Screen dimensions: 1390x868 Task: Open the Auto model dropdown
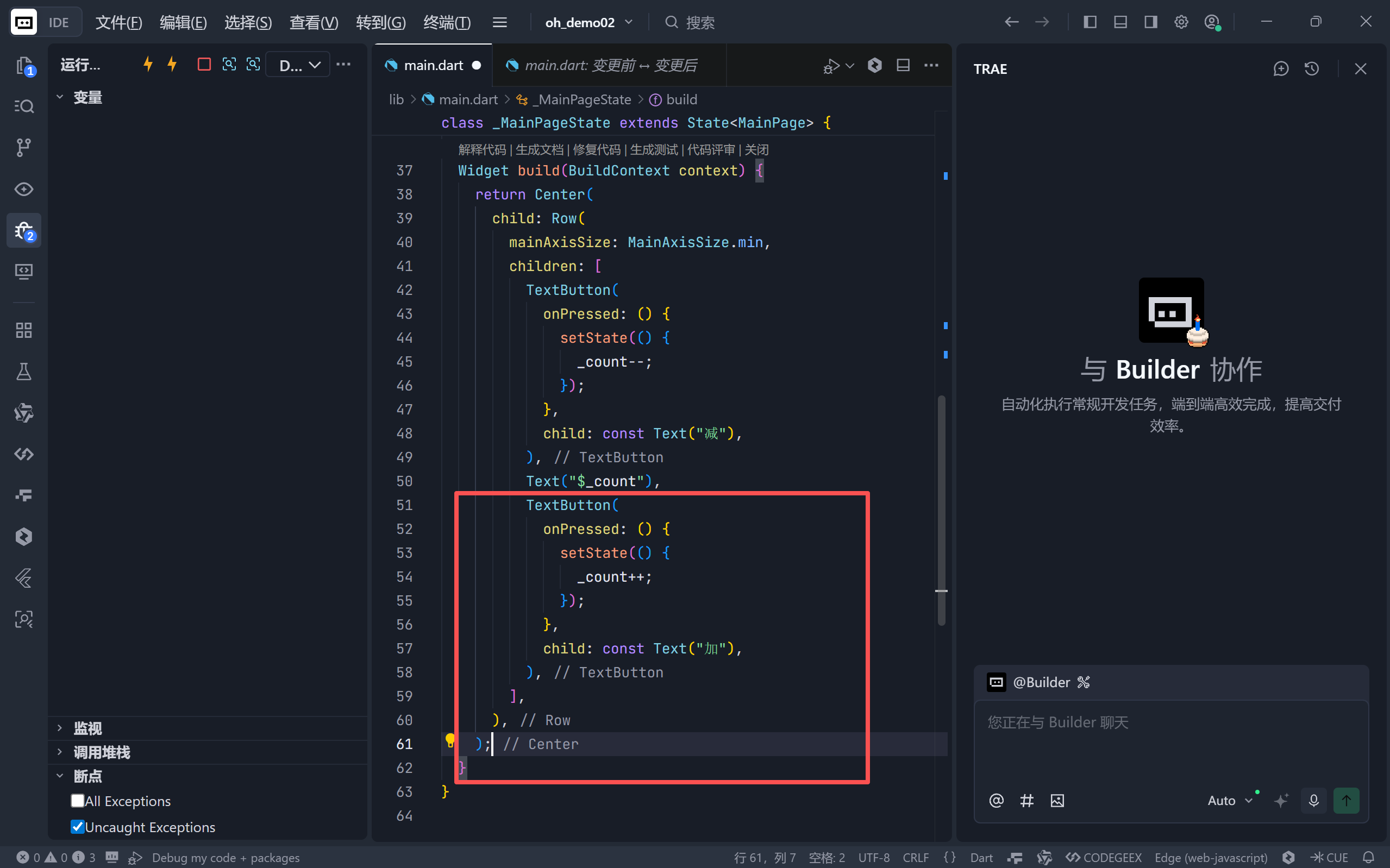(x=1229, y=800)
